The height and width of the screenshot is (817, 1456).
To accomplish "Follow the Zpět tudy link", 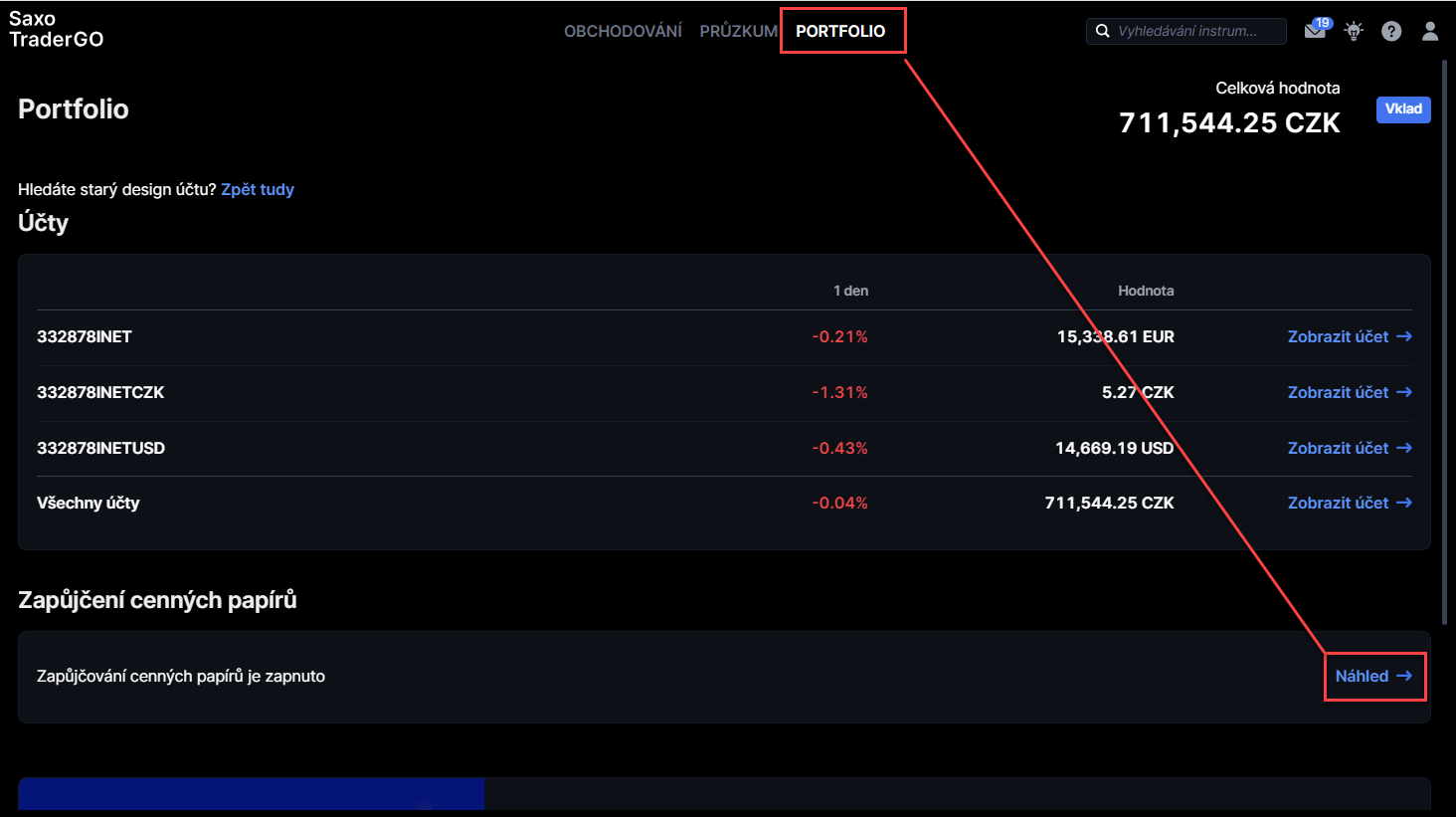I will pyautogui.click(x=258, y=189).
